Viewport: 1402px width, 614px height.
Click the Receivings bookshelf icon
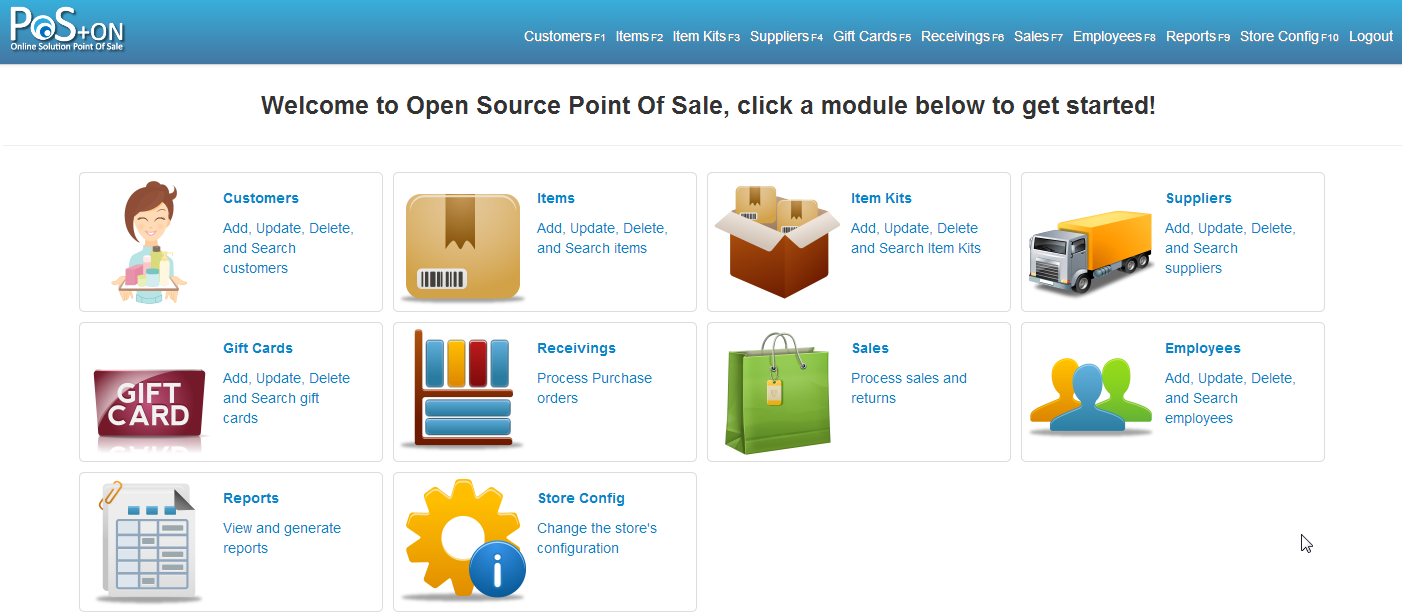tap(463, 389)
